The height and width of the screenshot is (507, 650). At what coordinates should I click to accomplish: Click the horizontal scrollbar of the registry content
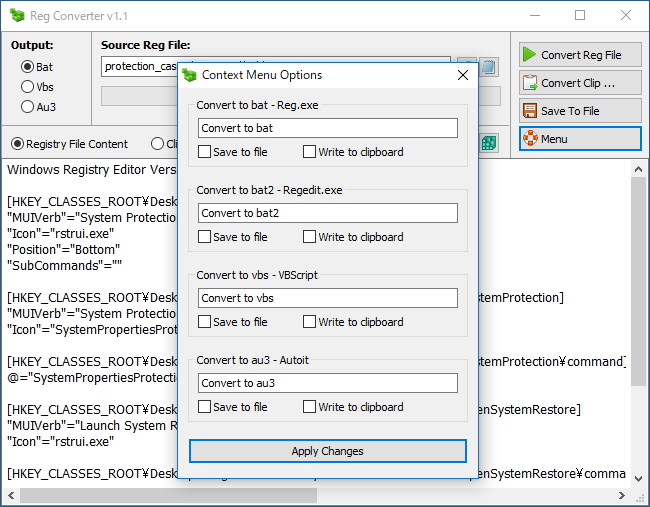click(170, 495)
